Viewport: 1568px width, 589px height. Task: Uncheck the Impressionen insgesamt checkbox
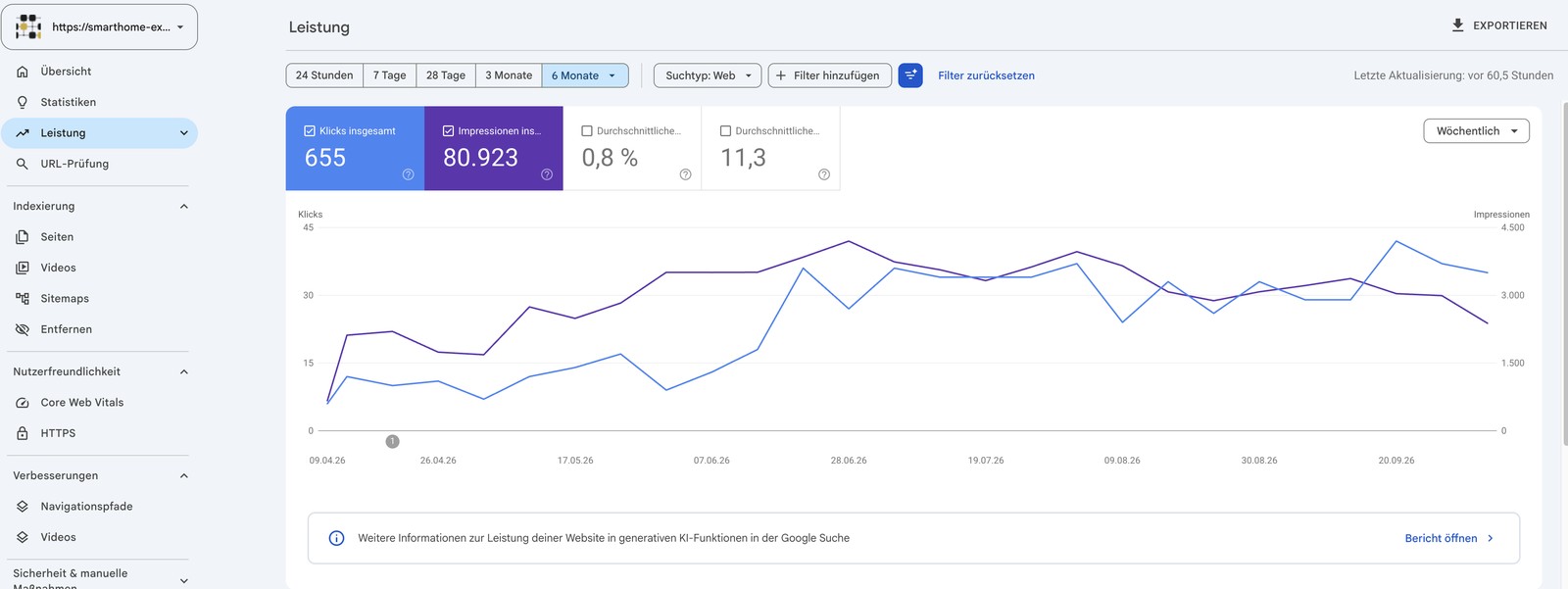pyautogui.click(x=449, y=130)
